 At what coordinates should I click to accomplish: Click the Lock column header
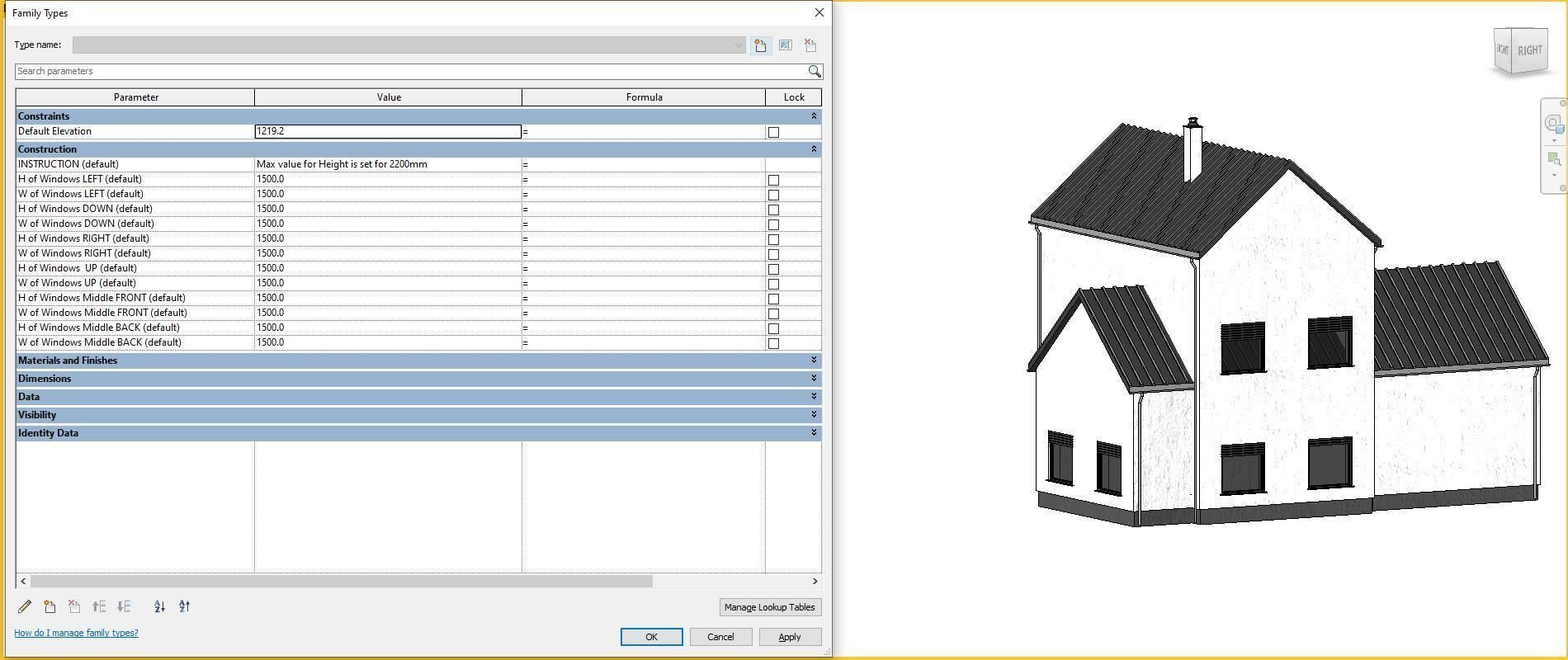[x=794, y=97]
